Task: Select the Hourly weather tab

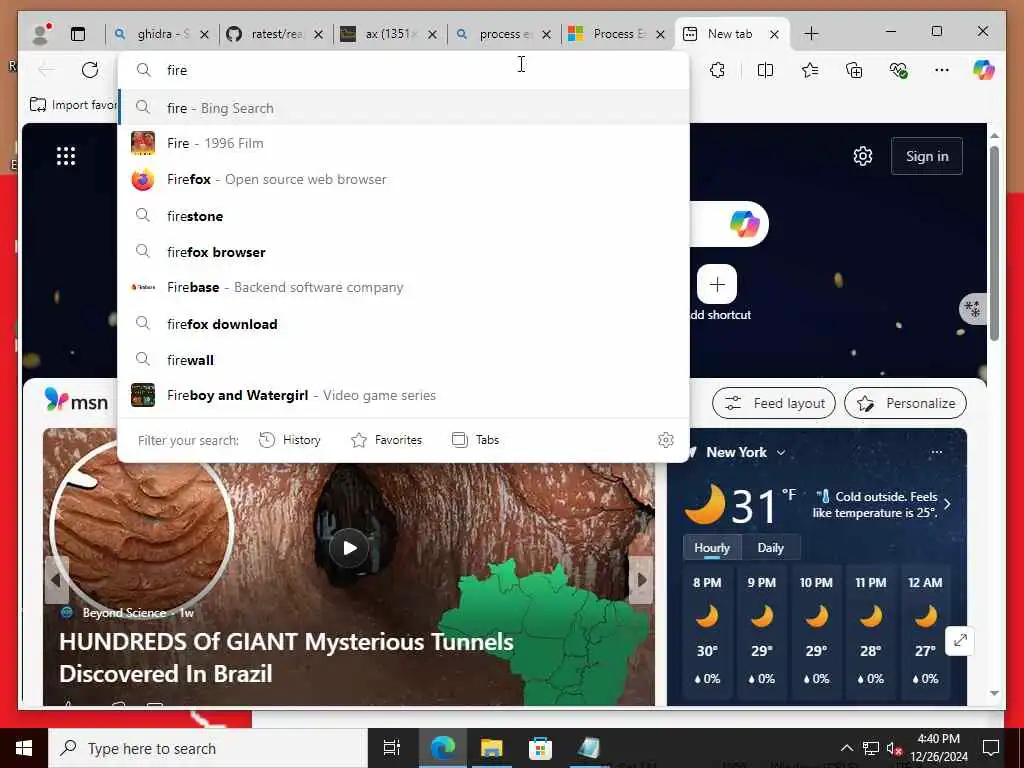Action: [x=712, y=548]
